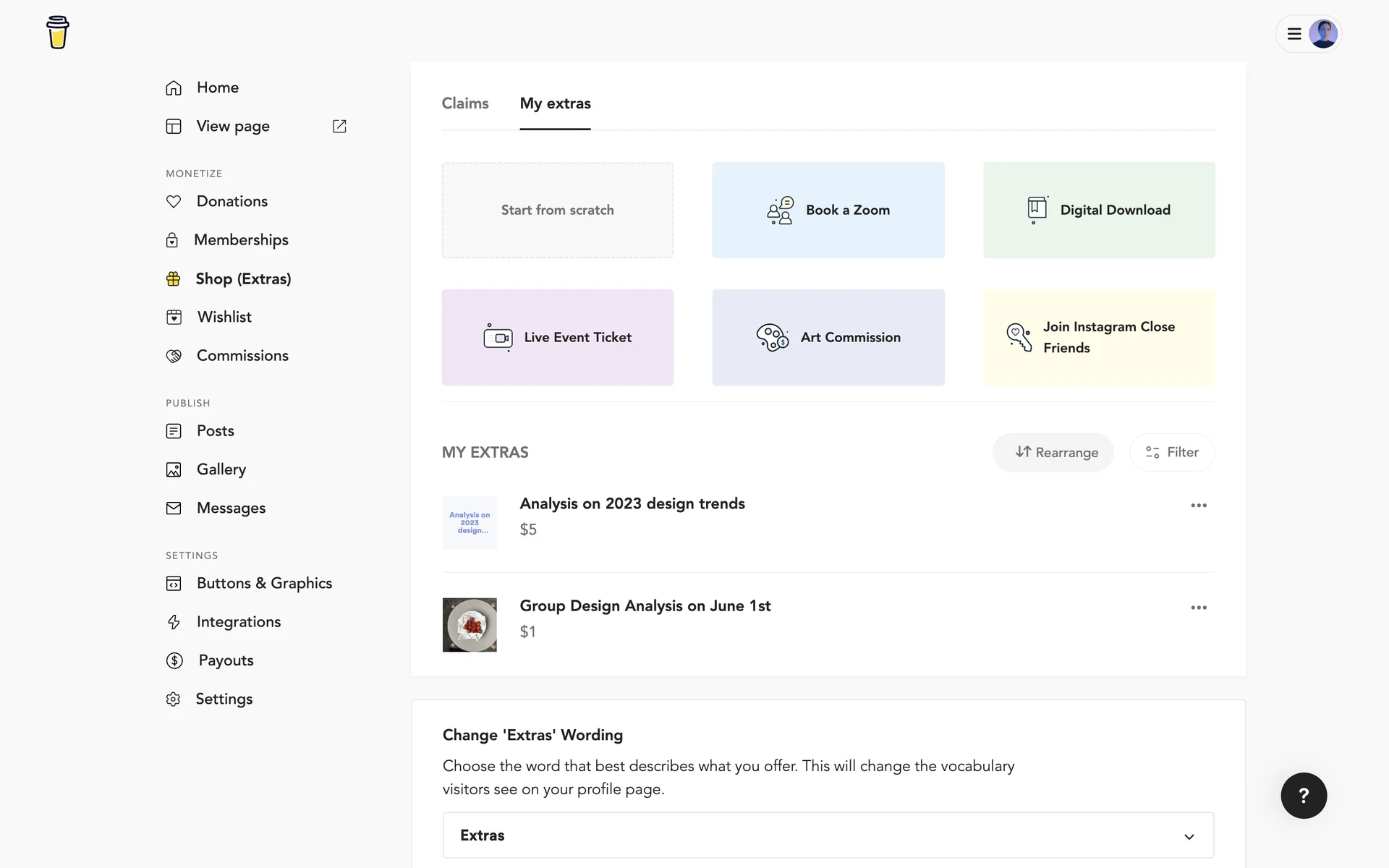This screenshot has width=1389, height=868.
Task: Click the Buy Me a Coffee cup logo
Action: (x=57, y=33)
